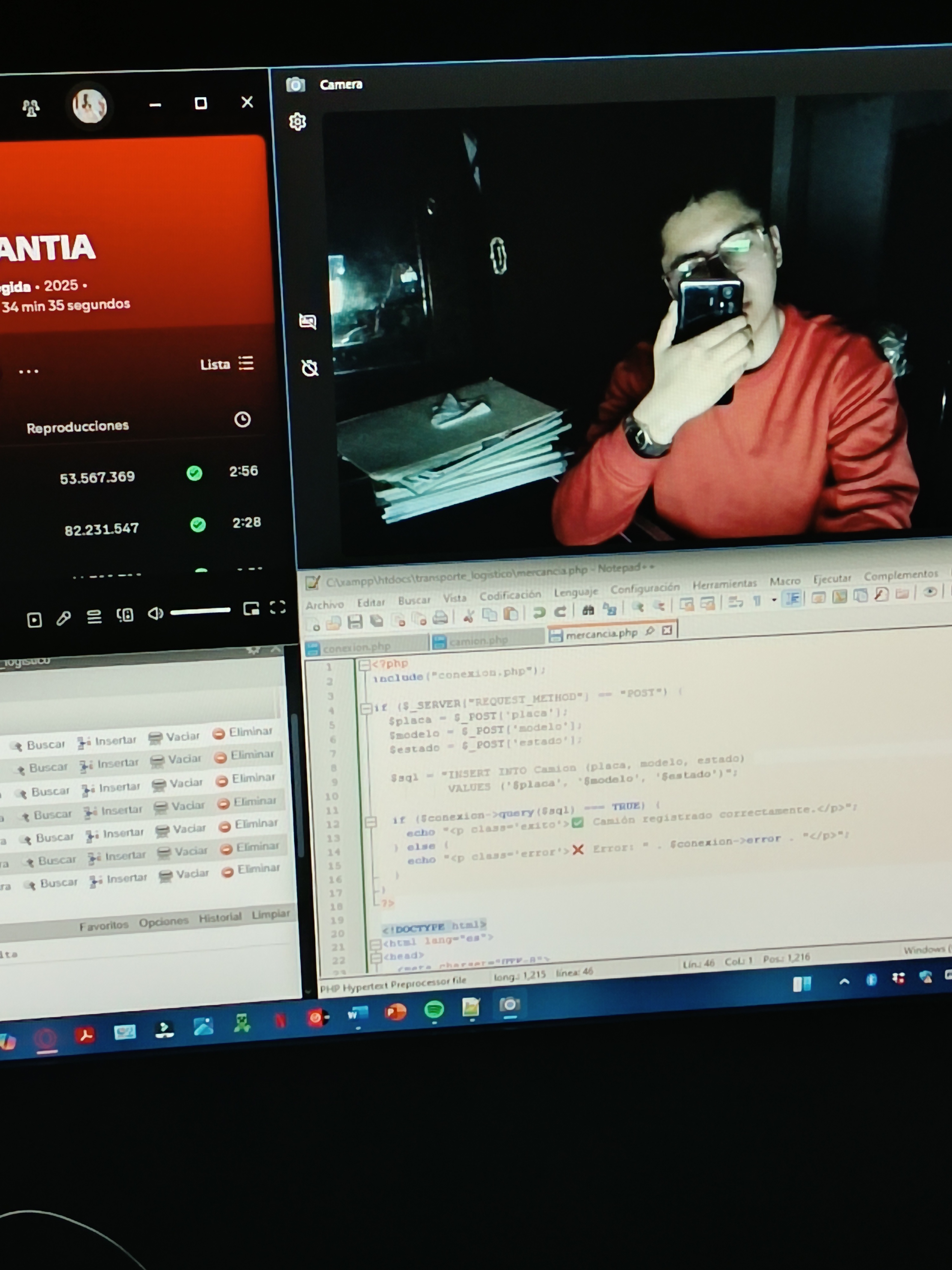Click the Notepad++ paste icon
The height and width of the screenshot is (1270, 952).
coord(510,614)
